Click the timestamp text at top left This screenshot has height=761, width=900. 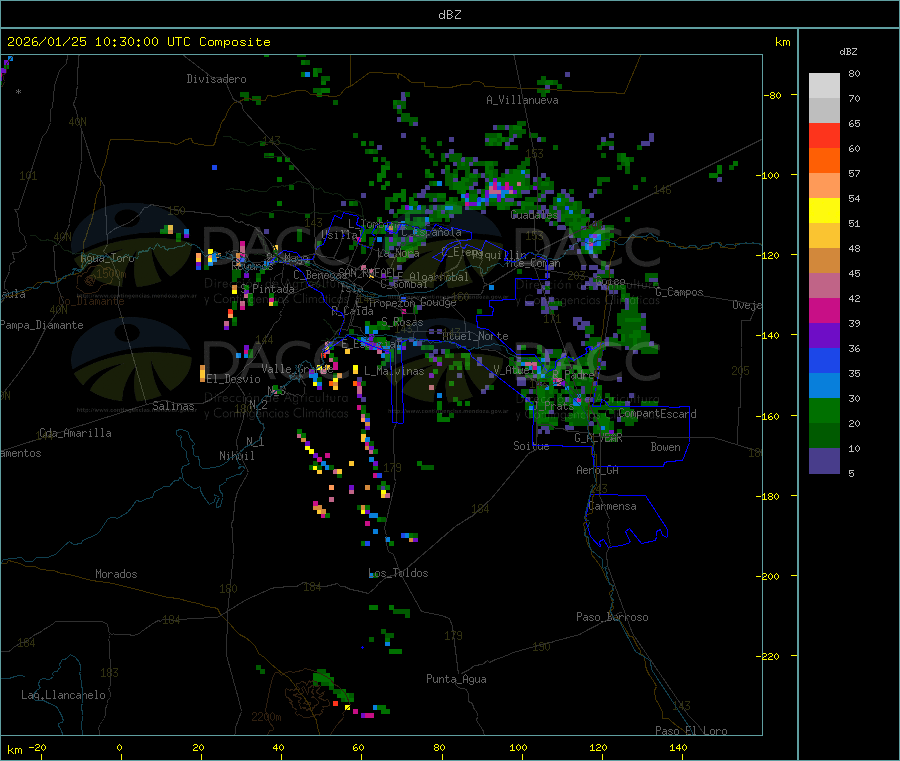click(x=139, y=42)
